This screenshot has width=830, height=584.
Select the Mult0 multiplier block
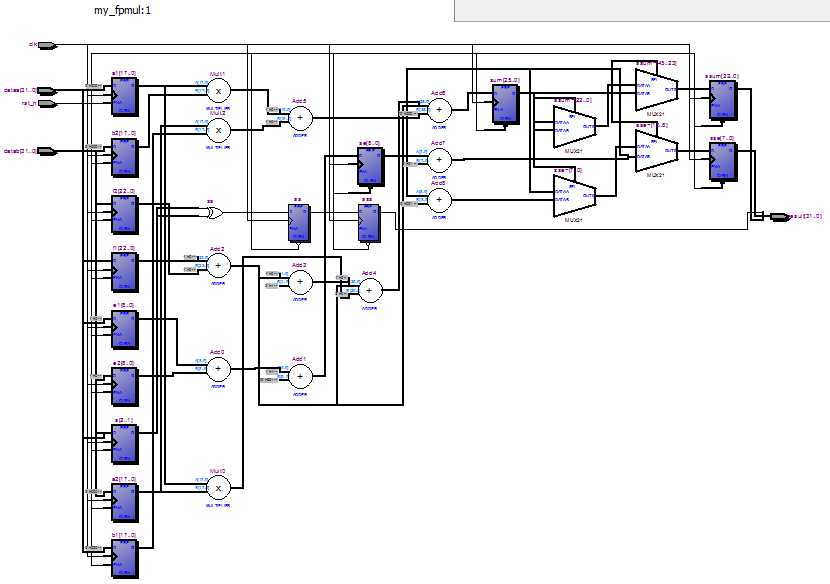tap(218, 488)
